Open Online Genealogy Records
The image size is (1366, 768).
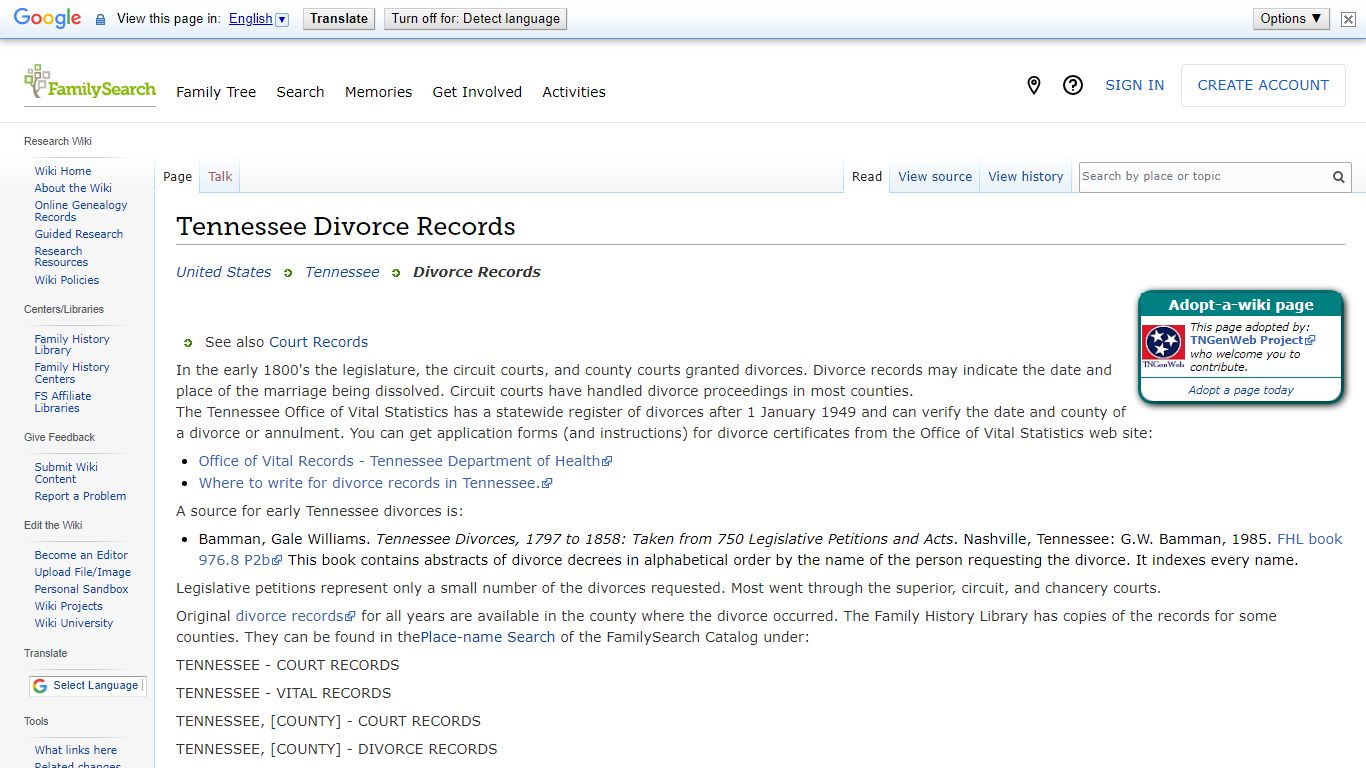81,211
